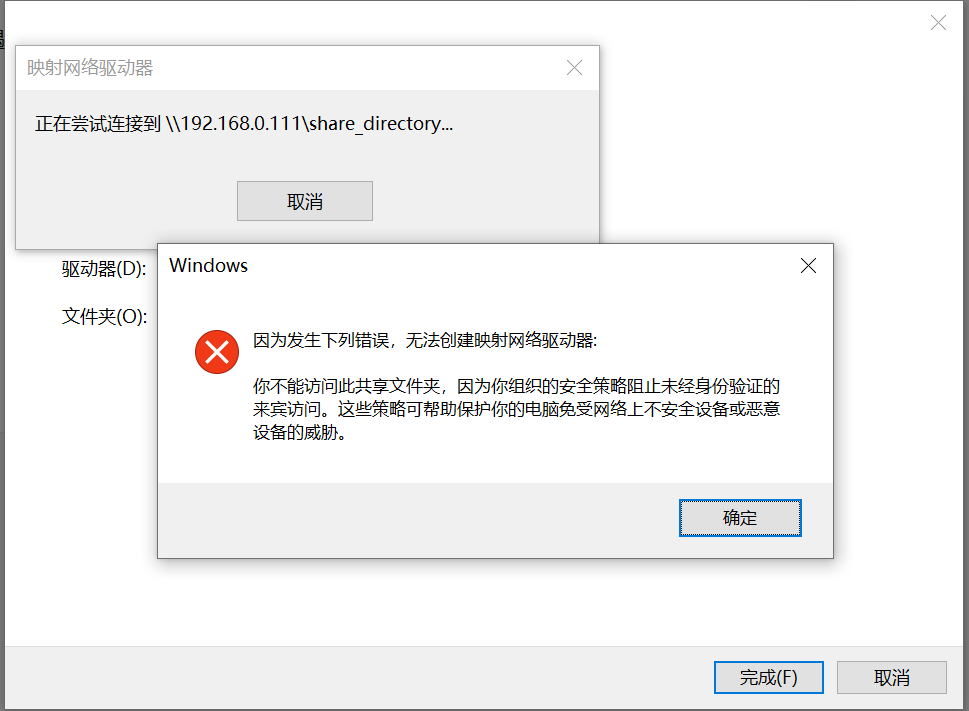This screenshot has width=969, height=711.
Task: Close the Windows error dialog
Action: click(808, 266)
